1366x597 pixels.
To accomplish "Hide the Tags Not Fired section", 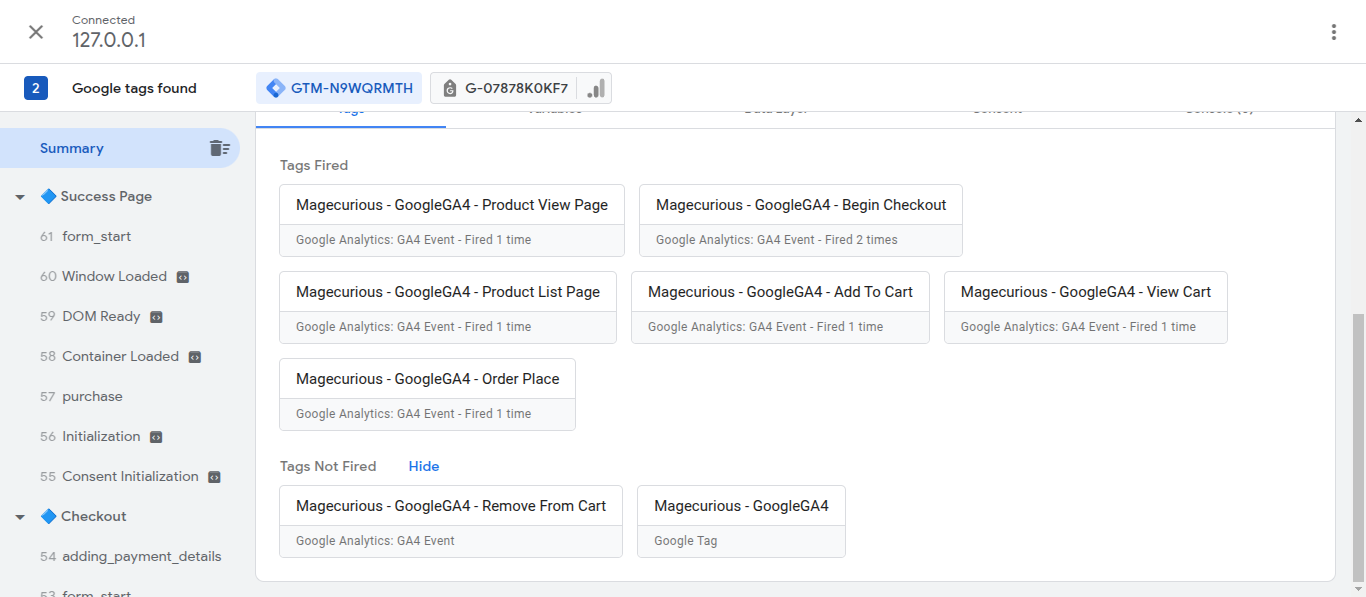I will [x=423, y=466].
